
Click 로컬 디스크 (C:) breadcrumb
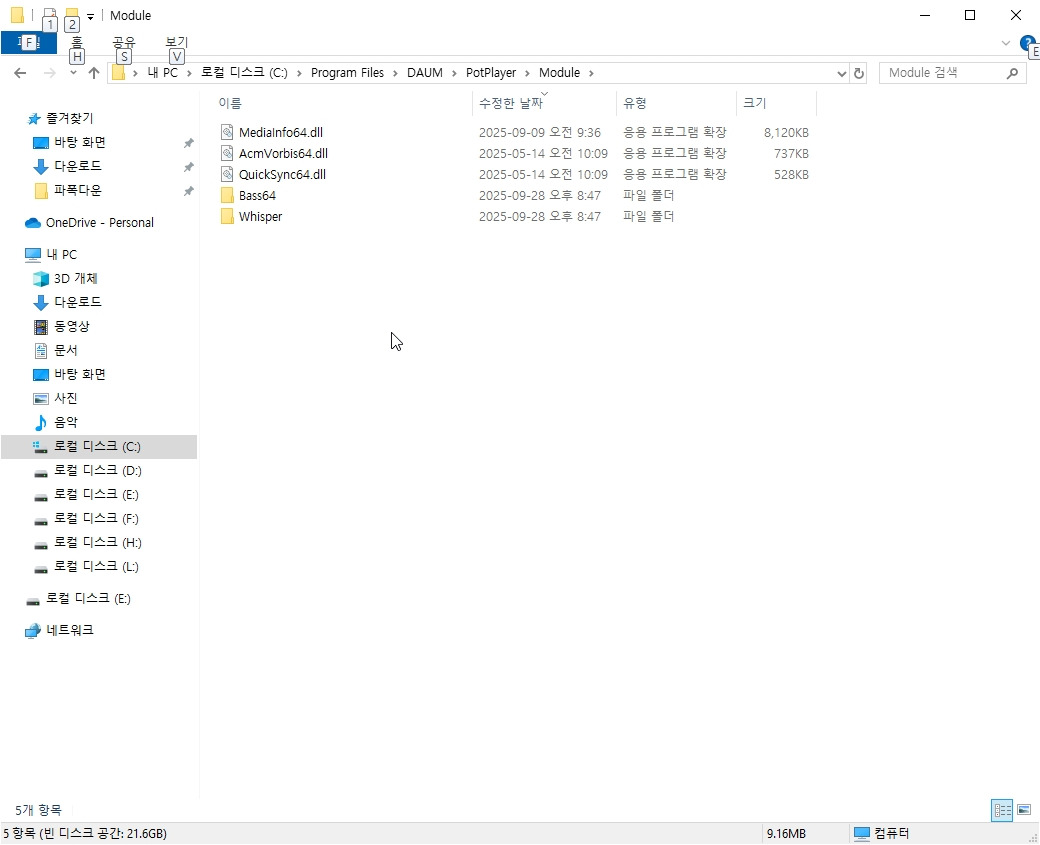pos(245,73)
